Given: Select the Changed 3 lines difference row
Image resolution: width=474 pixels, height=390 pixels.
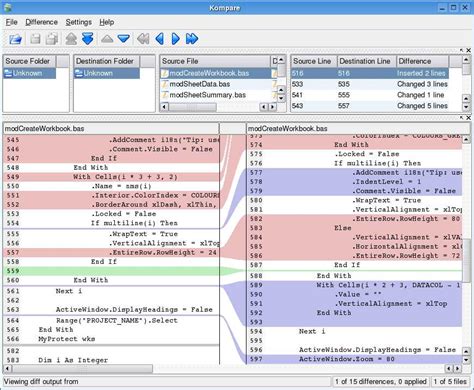Looking at the screenshot, I should [370, 84].
